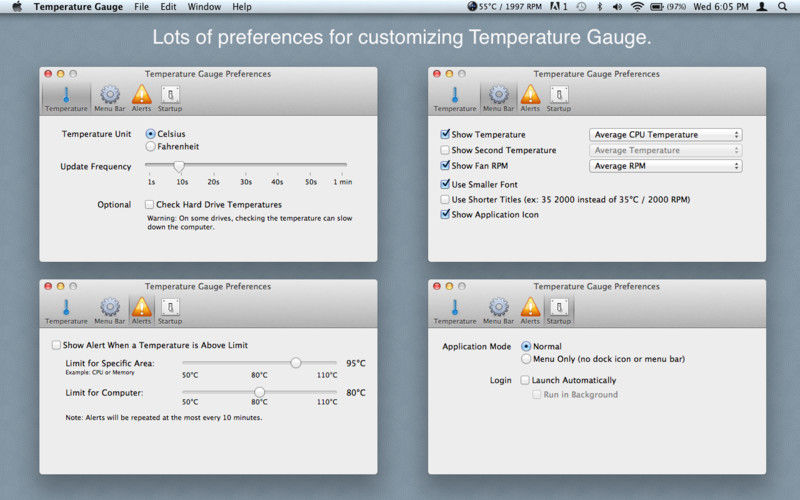Screen dimensions: 800x500
Task: Select Alerts warning icon in bottom-left window
Action: (x=141, y=307)
